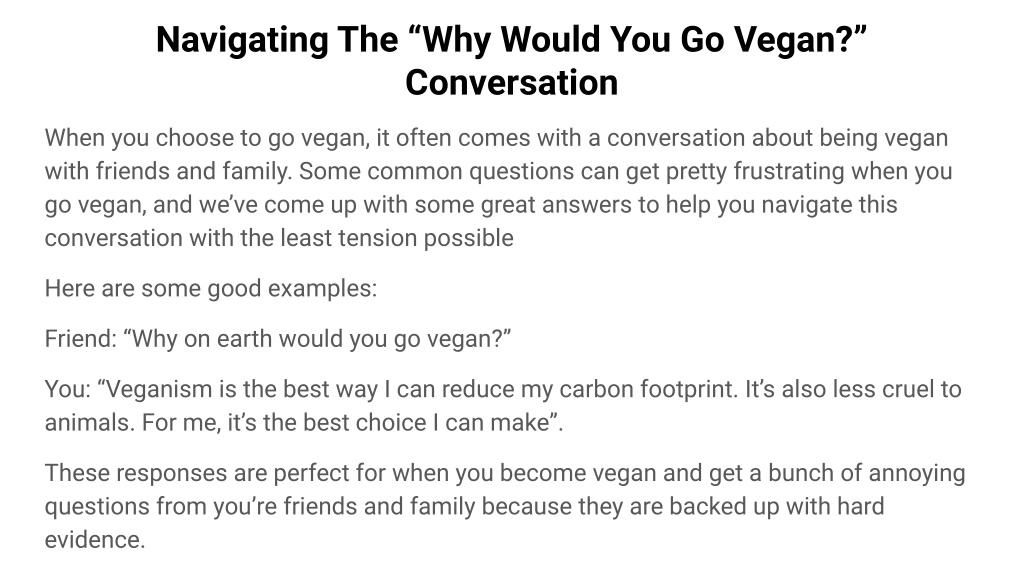The height and width of the screenshot is (576, 1024).
Task: Click the "Friend:" dialogue line
Action: [x=278, y=339]
